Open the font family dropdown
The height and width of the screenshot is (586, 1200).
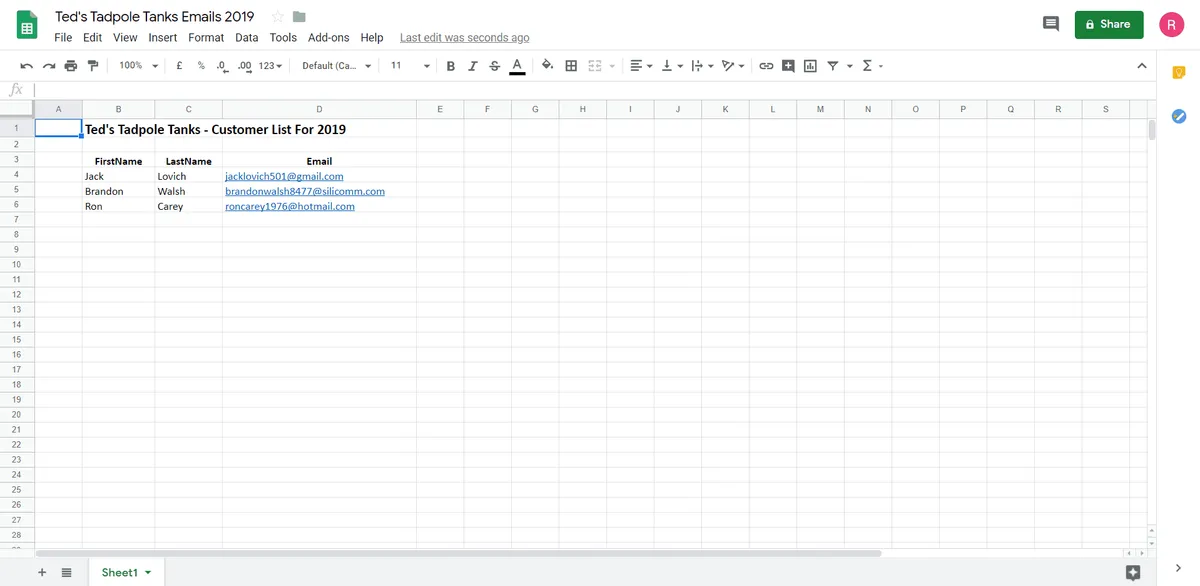coord(337,66)
